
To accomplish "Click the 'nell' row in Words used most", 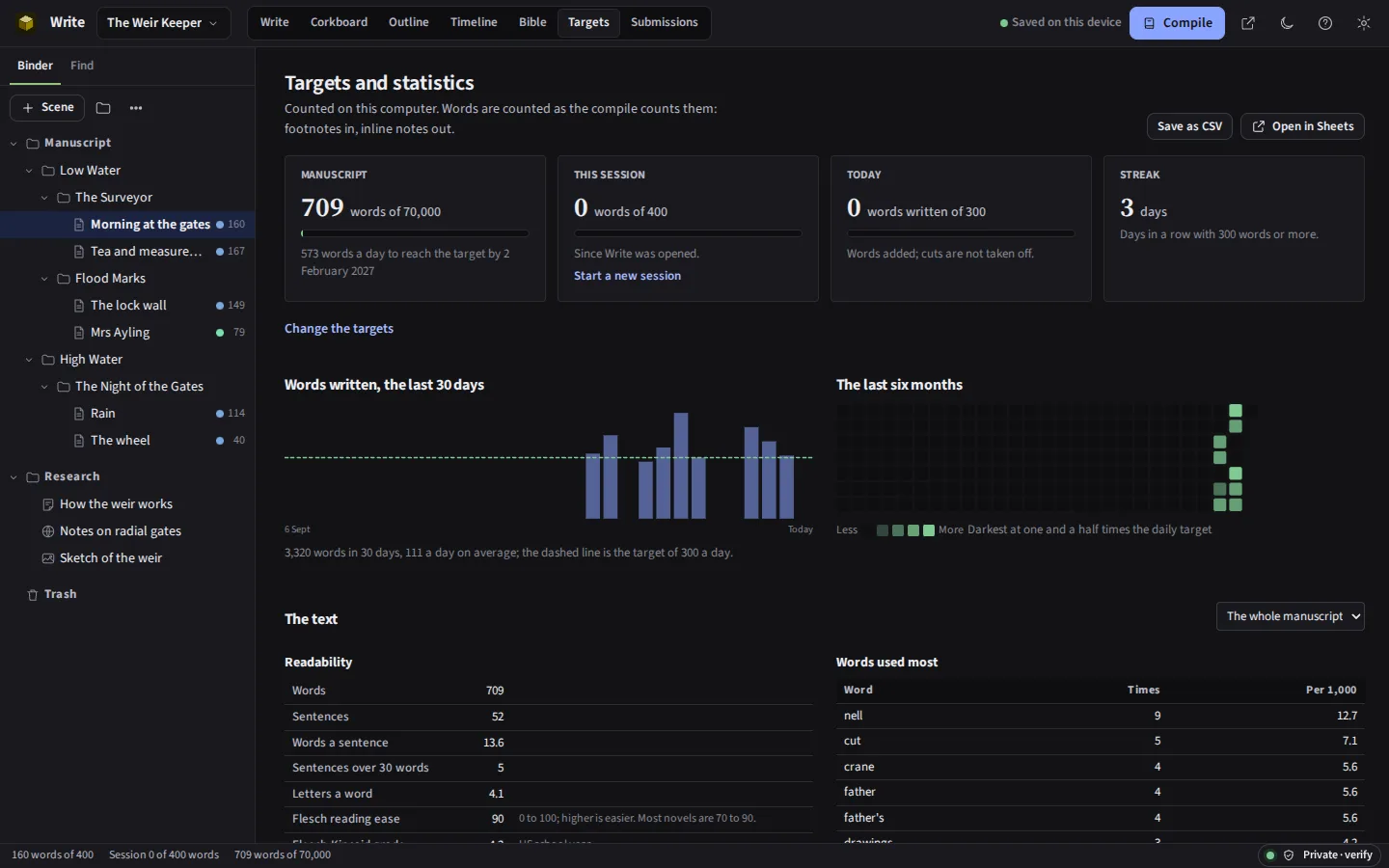I will (x=1100, y=716).
